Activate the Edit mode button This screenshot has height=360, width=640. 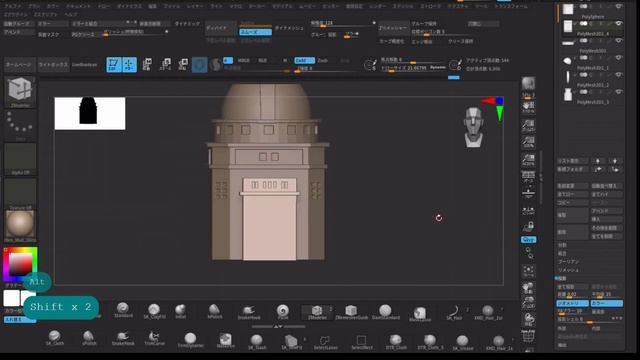click(x=114, y=64)
